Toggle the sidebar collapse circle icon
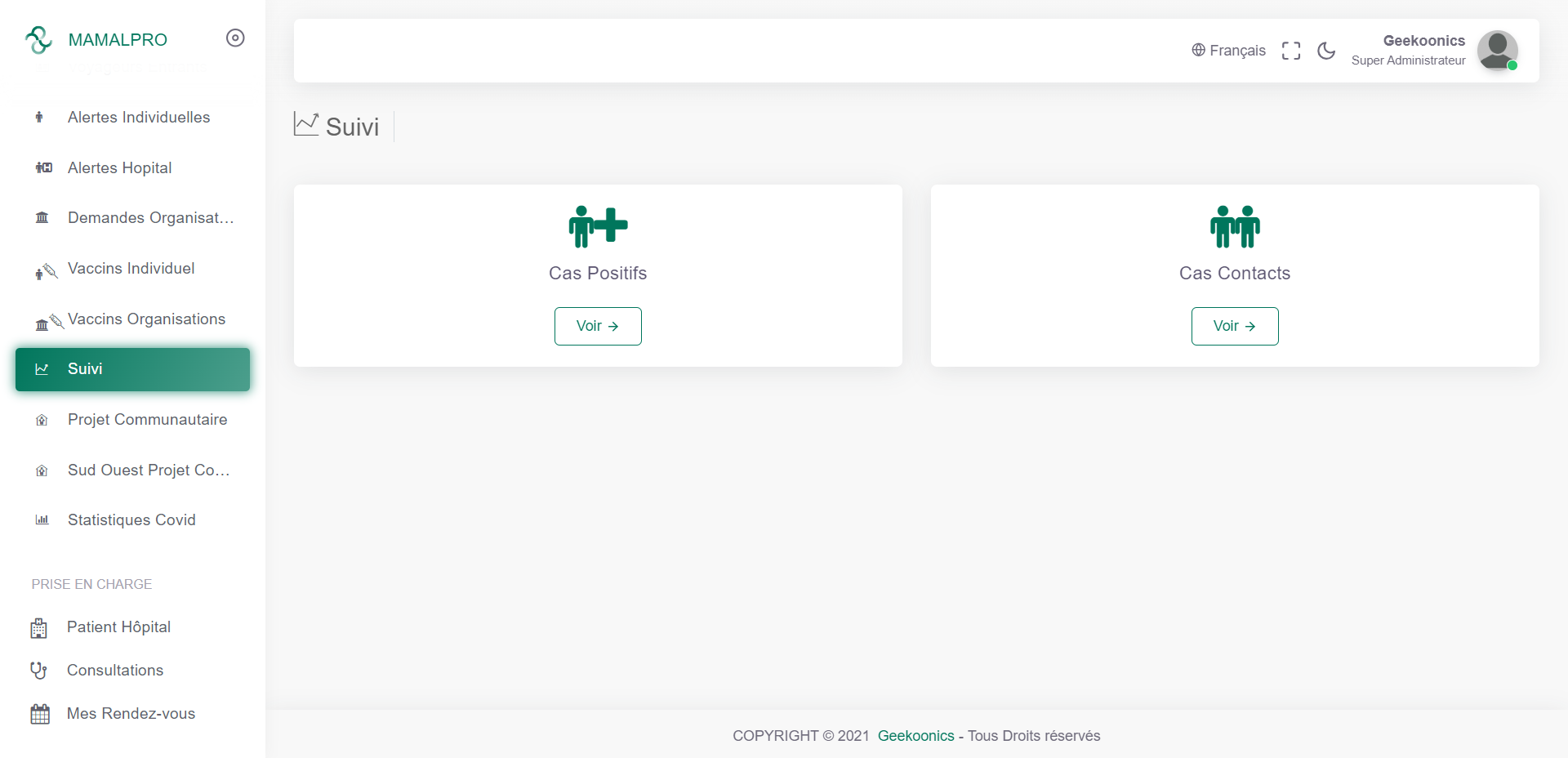1568x758 pixels. 235,38
